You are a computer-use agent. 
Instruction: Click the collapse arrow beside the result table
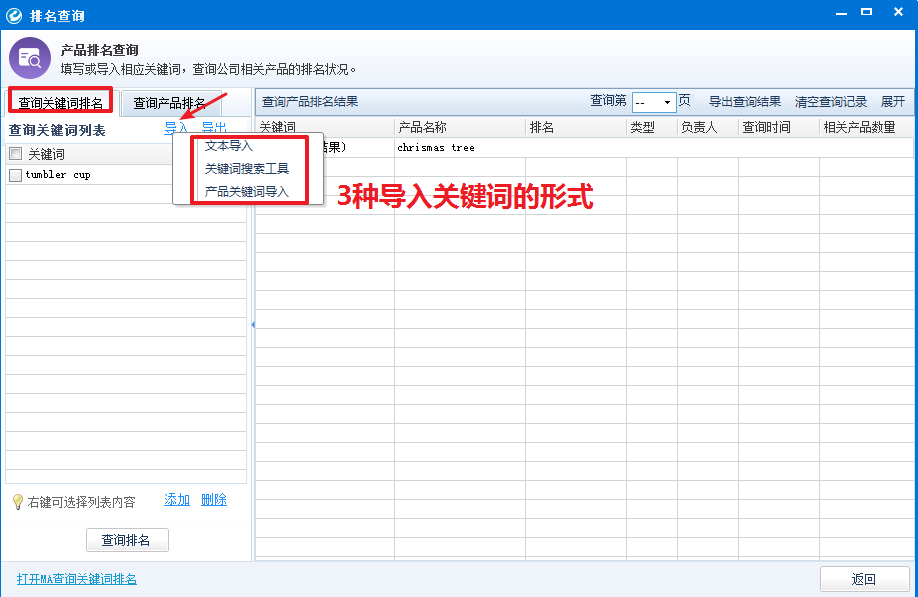[x=254, y=326]
